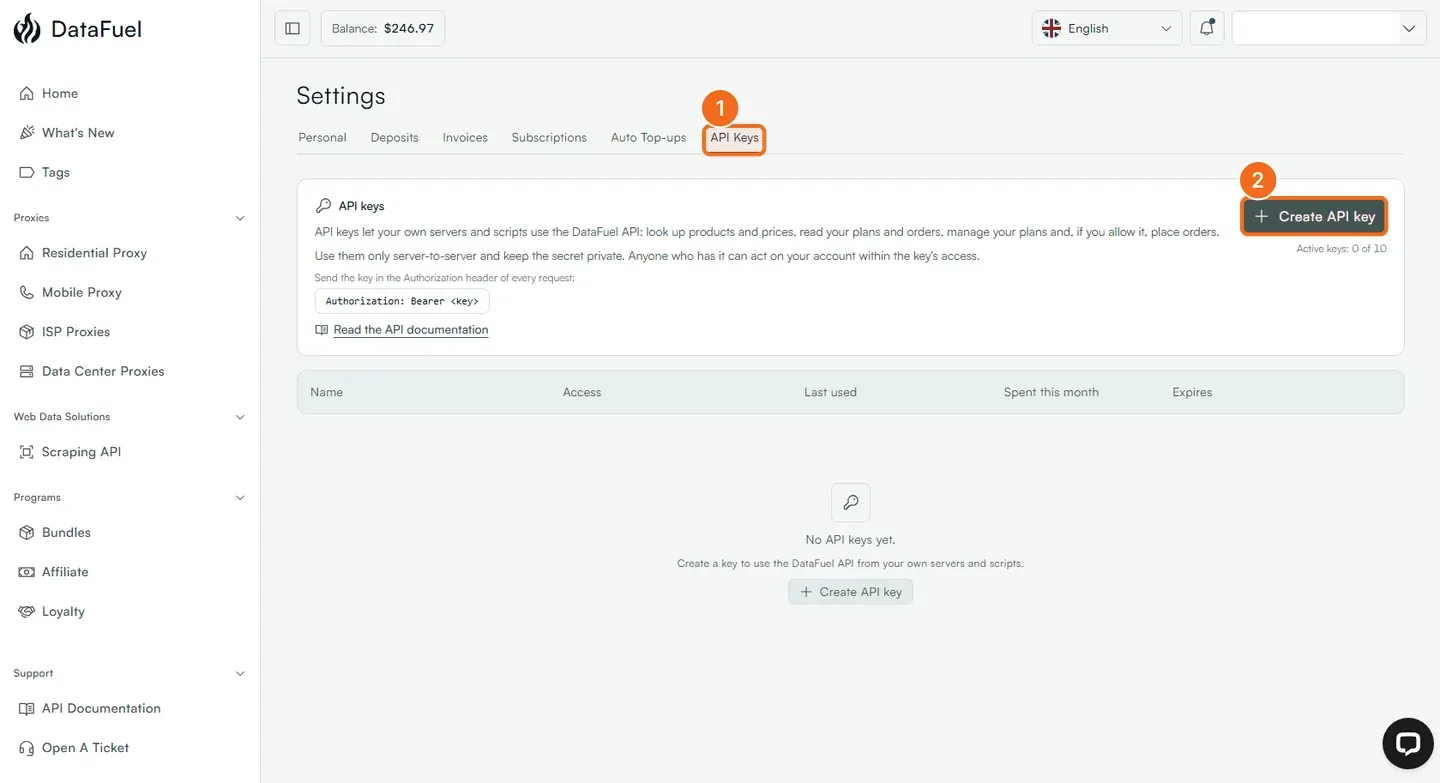1440x783 pixels.
Task: Toggle the sidebar panel icon
Action: tap(292, 28)
